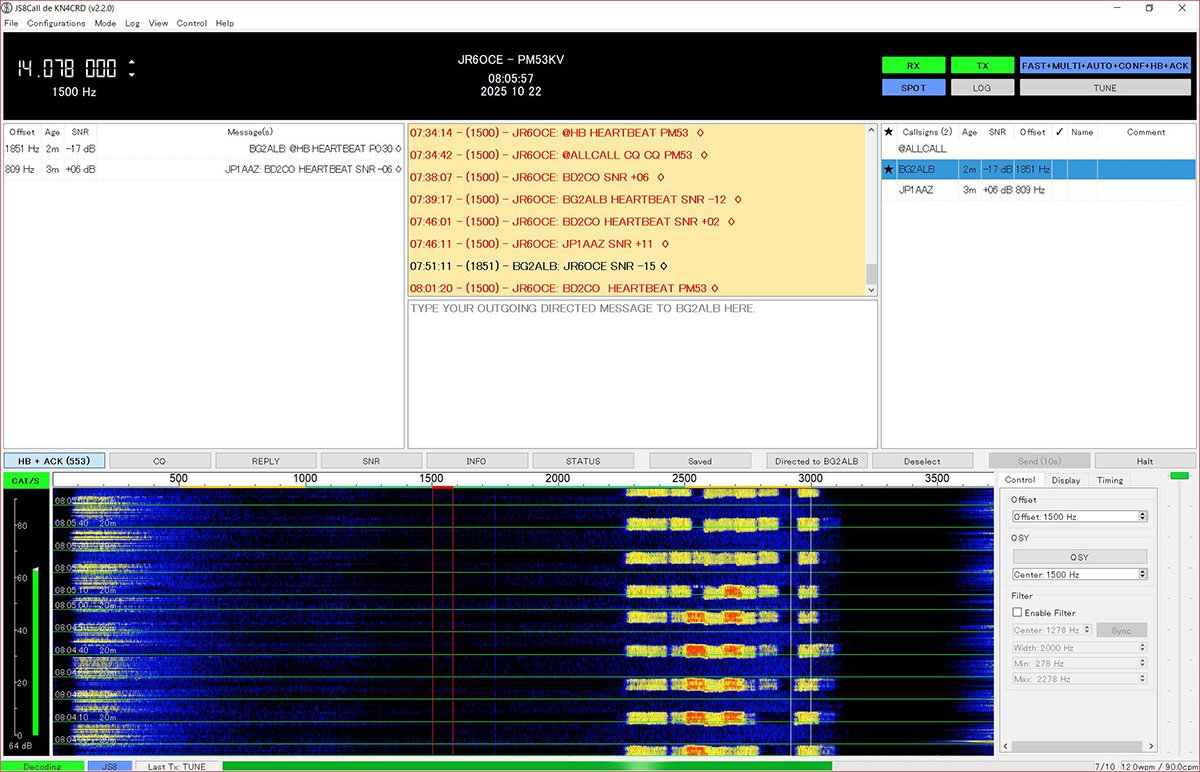Click the Halt button
The height and width of the screenshot is (772, 1200).
point(1145,461)
